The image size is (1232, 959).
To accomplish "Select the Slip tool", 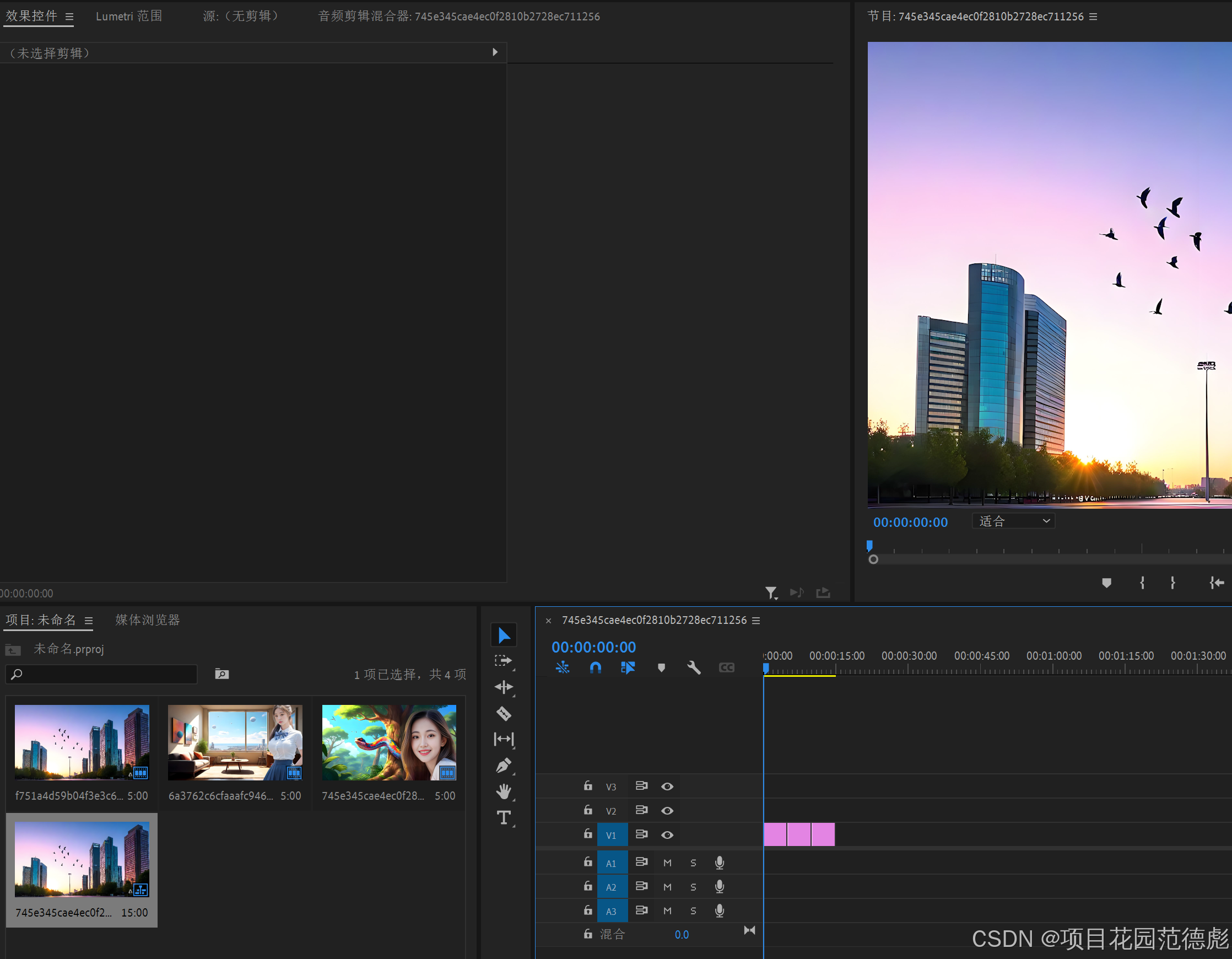I will click(503, 739).
